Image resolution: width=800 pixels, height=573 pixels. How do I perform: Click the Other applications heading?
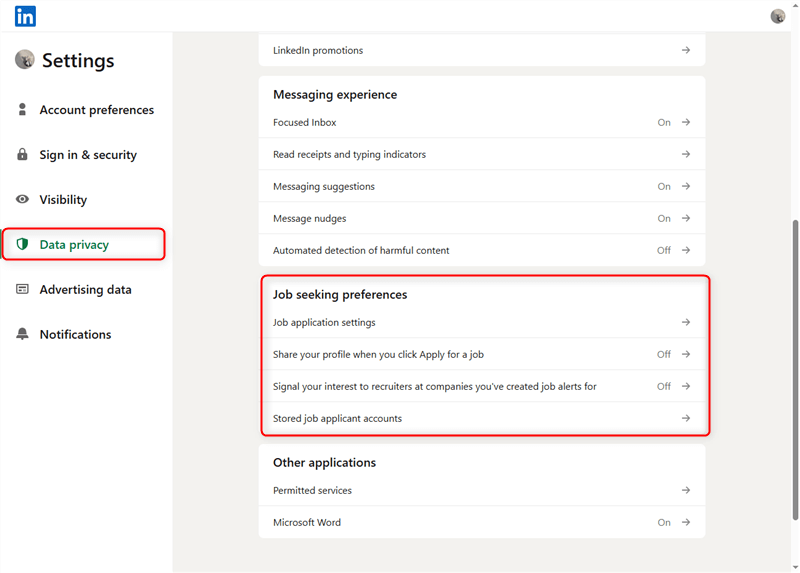pos(324,462)
